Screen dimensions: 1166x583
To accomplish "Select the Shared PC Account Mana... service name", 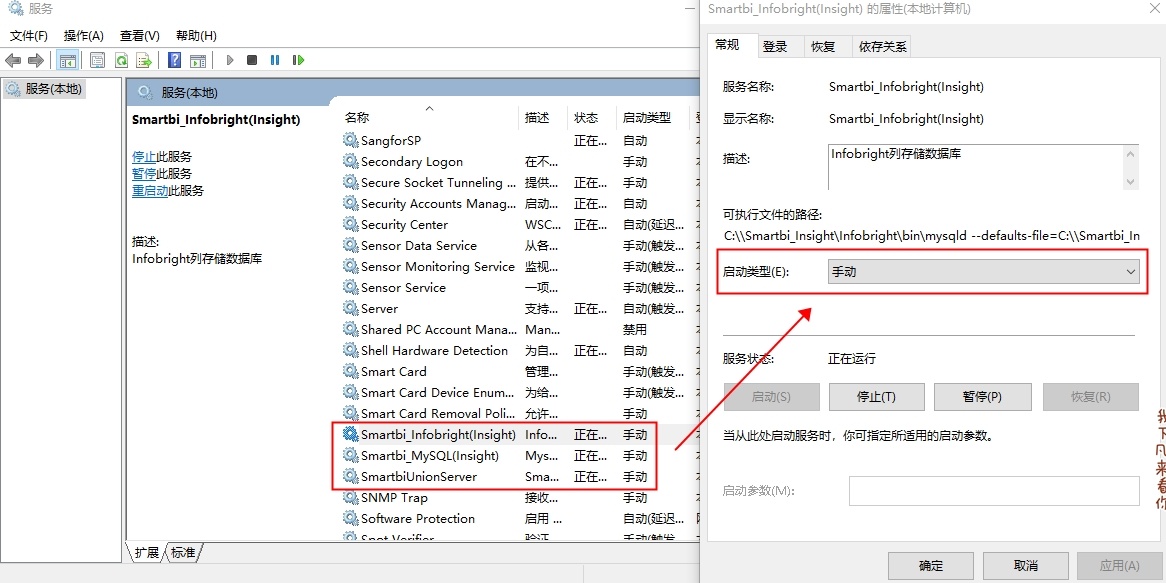I will [x=438, y=329].
